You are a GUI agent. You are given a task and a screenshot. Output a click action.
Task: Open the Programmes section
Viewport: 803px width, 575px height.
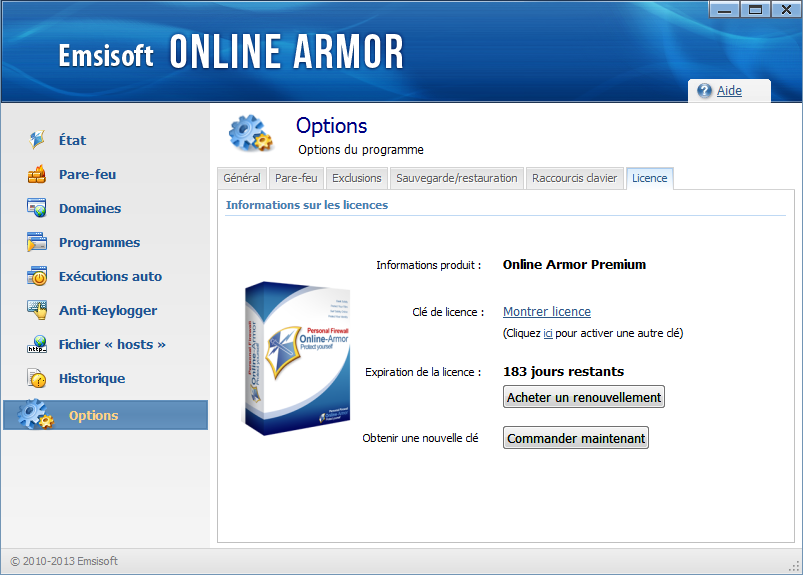click(x=99, y=243)
